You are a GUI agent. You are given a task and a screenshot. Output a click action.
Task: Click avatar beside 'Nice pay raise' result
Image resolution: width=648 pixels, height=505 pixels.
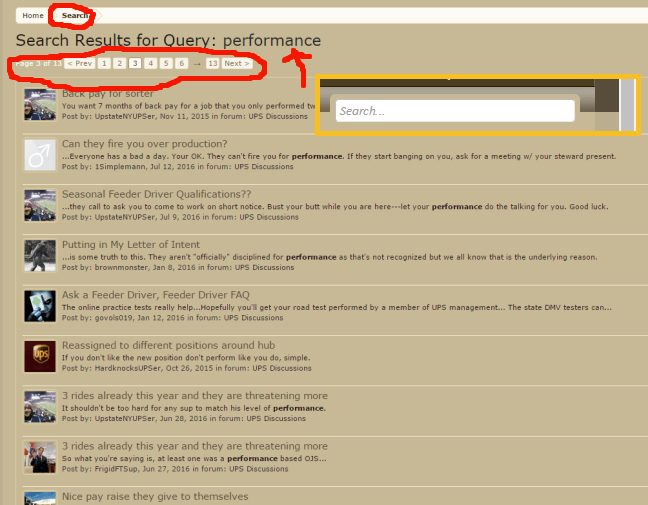pos(40,498)
